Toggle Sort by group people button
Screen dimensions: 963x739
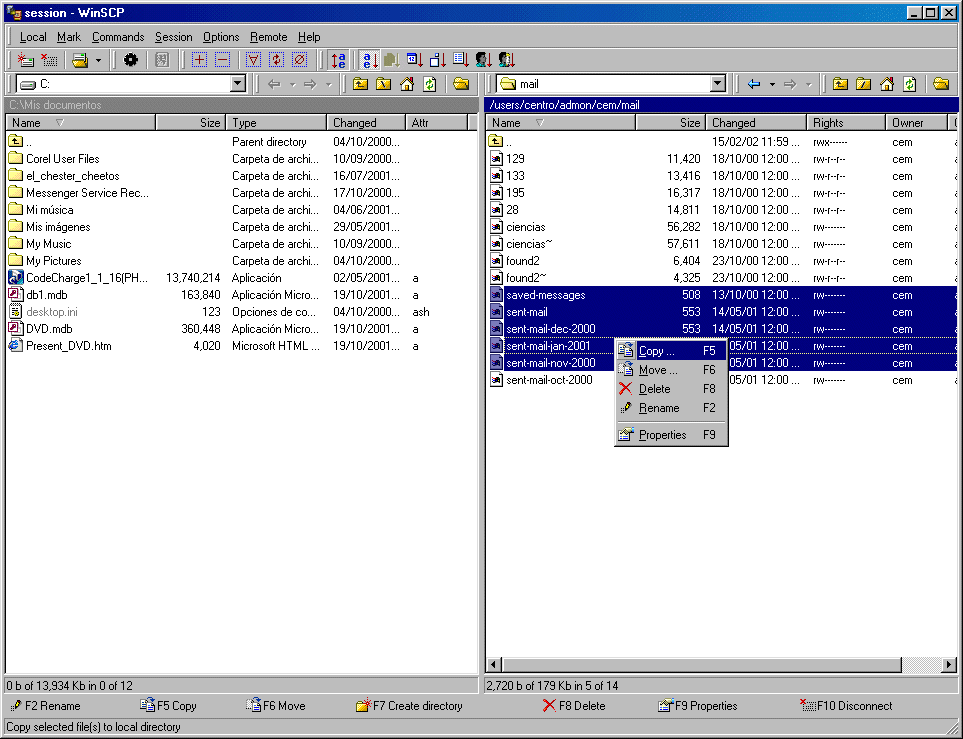507,60
